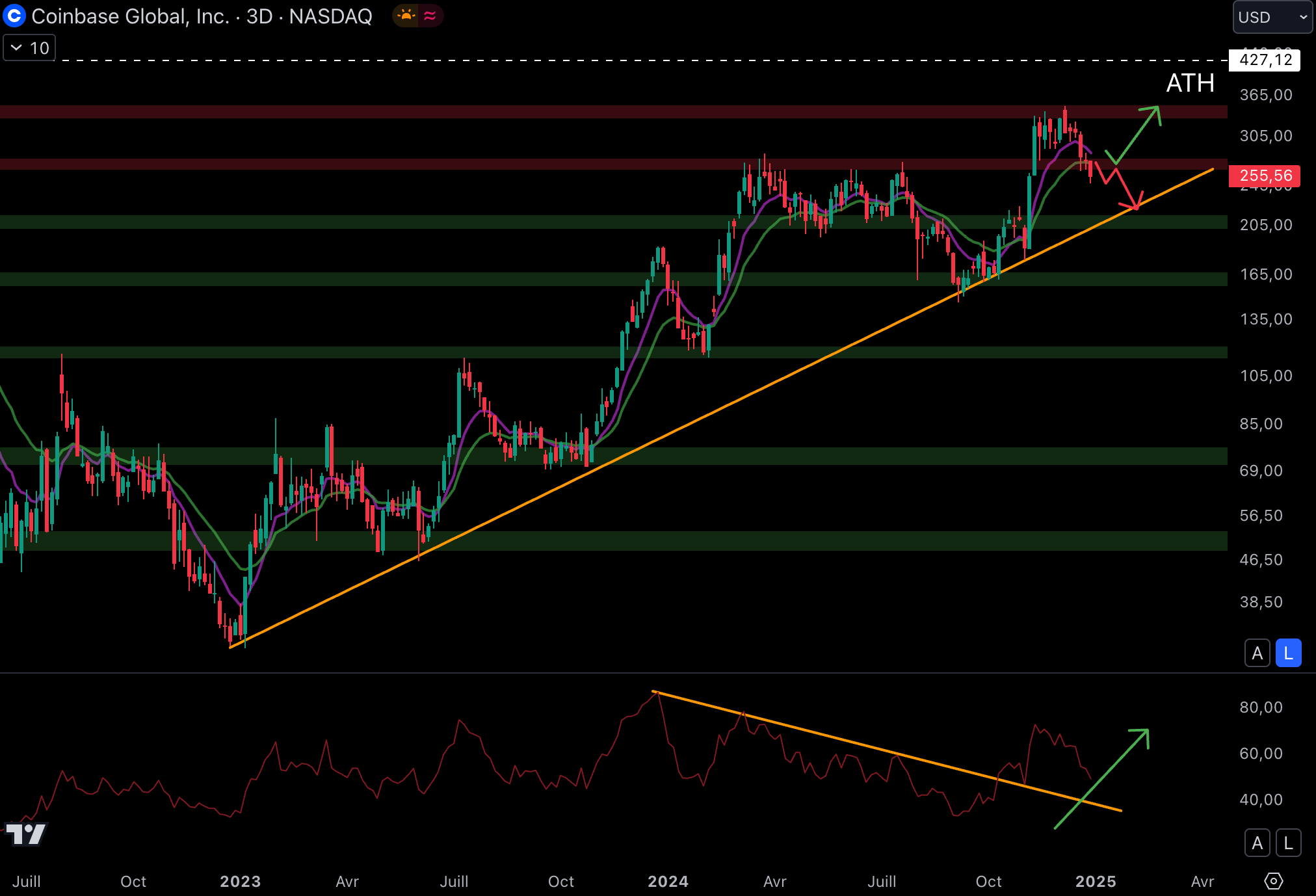Click the 2024 label on time axis
The image size is (1316, 896).
tap(668, 881)
